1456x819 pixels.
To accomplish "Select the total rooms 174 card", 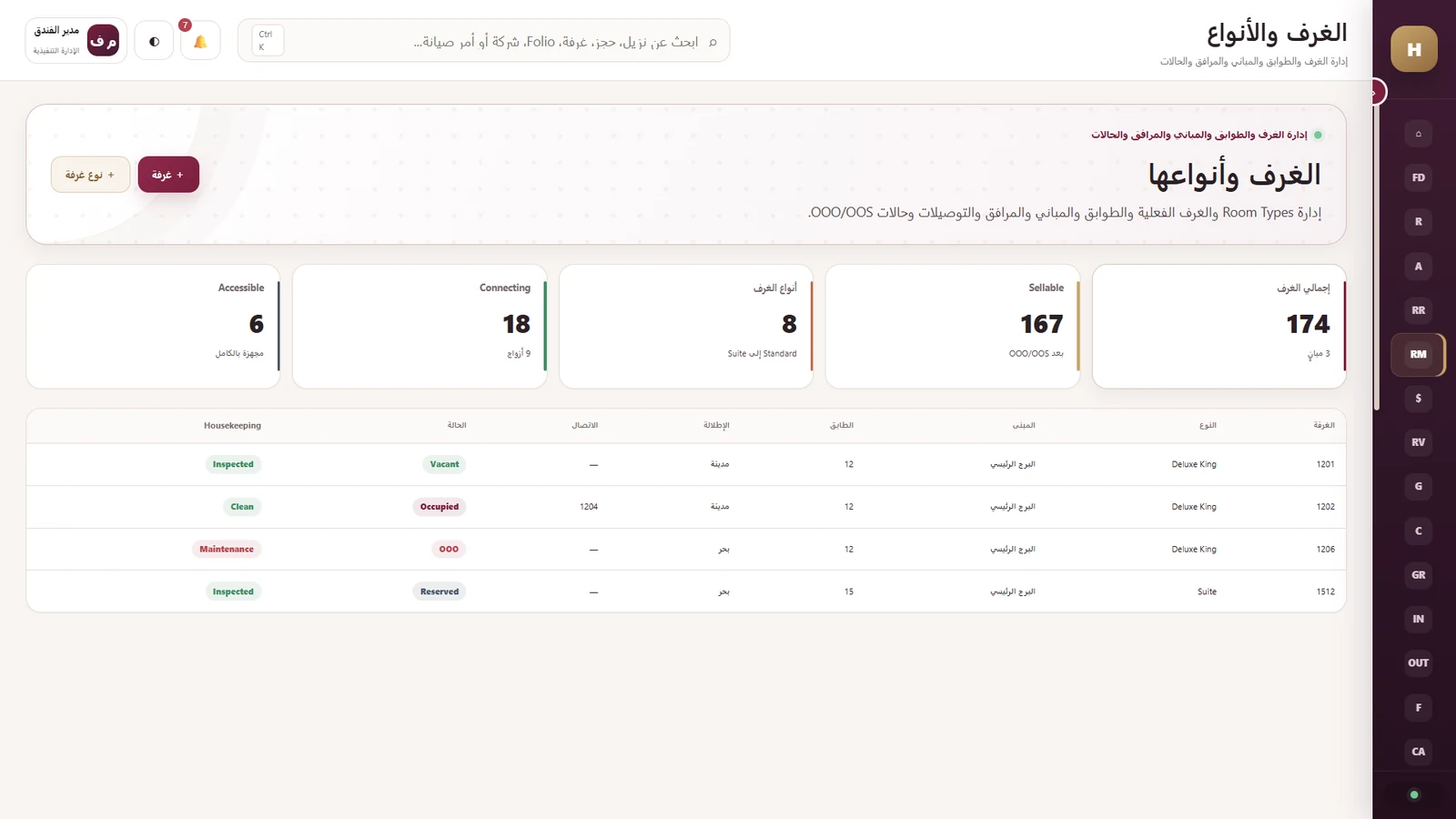I will pos(1218,327).
